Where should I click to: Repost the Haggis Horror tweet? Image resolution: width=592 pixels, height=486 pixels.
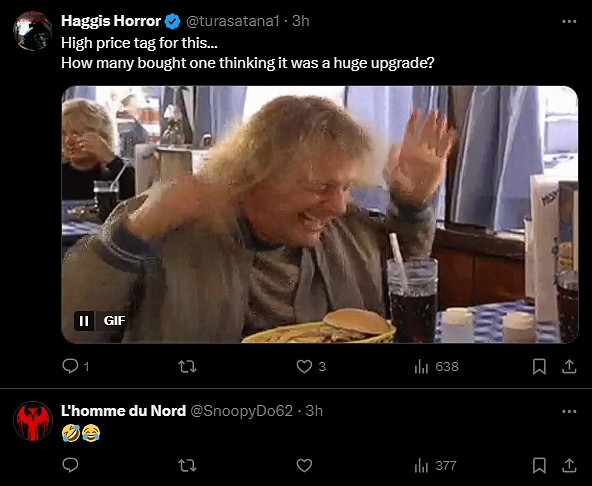click(x=187, y=366)
